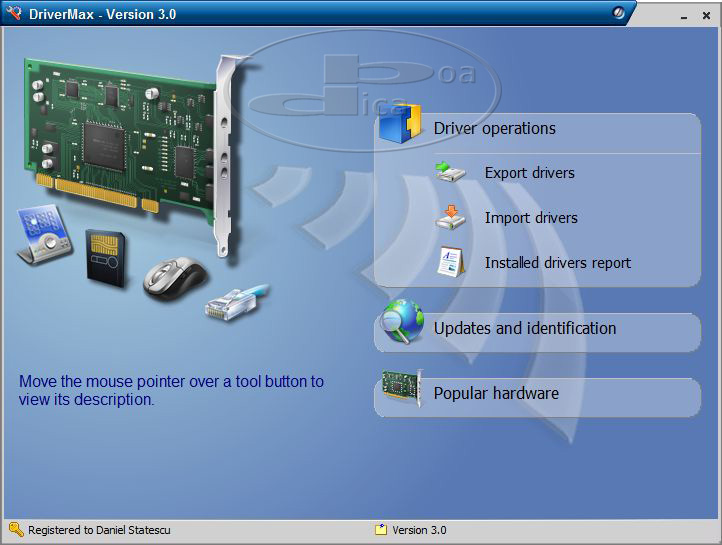Expand the Updates and identification label

click(524, 328)
